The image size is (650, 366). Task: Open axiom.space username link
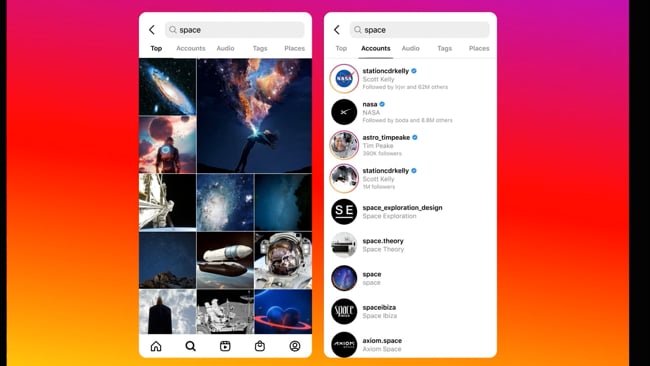pyautogui.click(x=382, y=340)
